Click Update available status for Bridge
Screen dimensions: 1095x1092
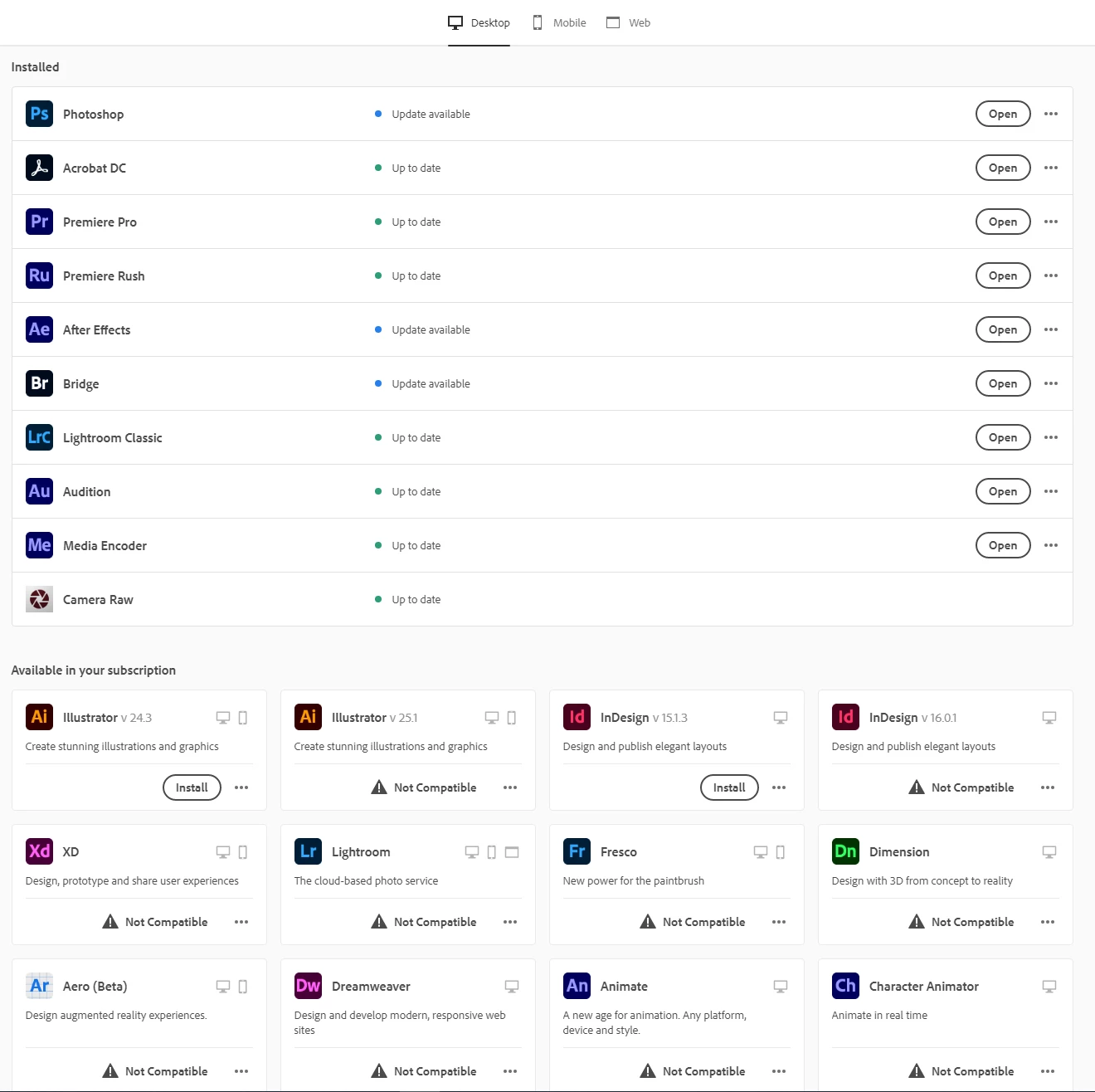coord(422,384)
